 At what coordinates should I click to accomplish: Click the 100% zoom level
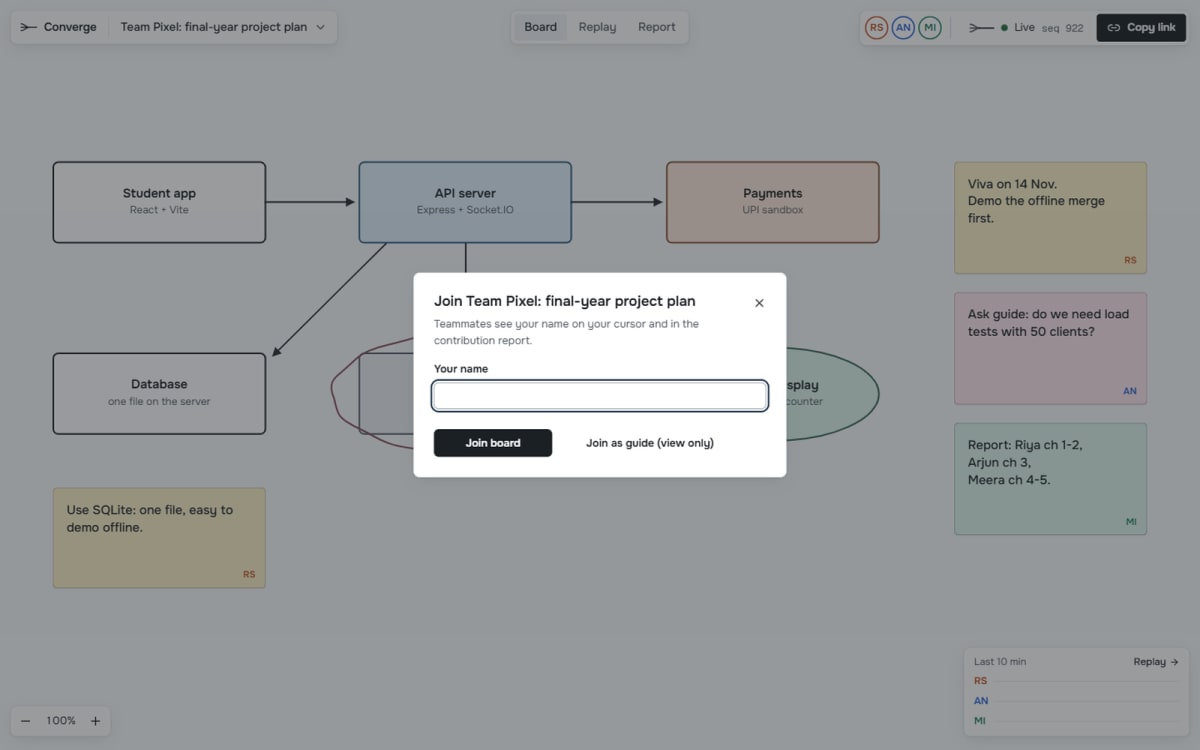(61, 721)
